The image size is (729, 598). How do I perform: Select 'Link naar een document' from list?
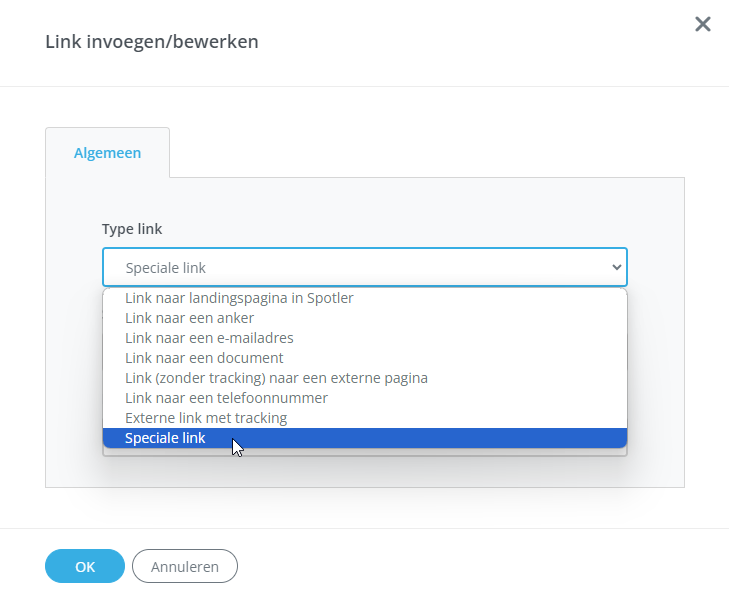tap(204, 358)
